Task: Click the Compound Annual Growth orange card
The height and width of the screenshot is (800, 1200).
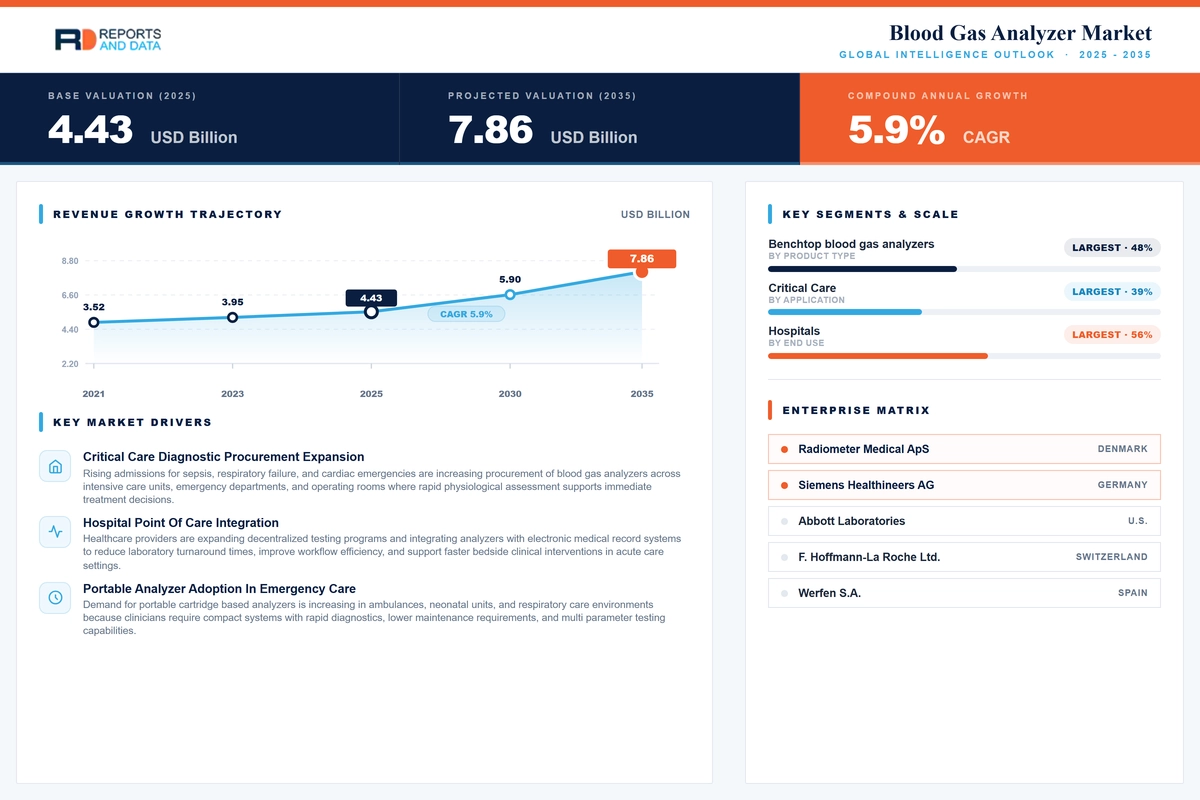Action: click(1000, 118)
